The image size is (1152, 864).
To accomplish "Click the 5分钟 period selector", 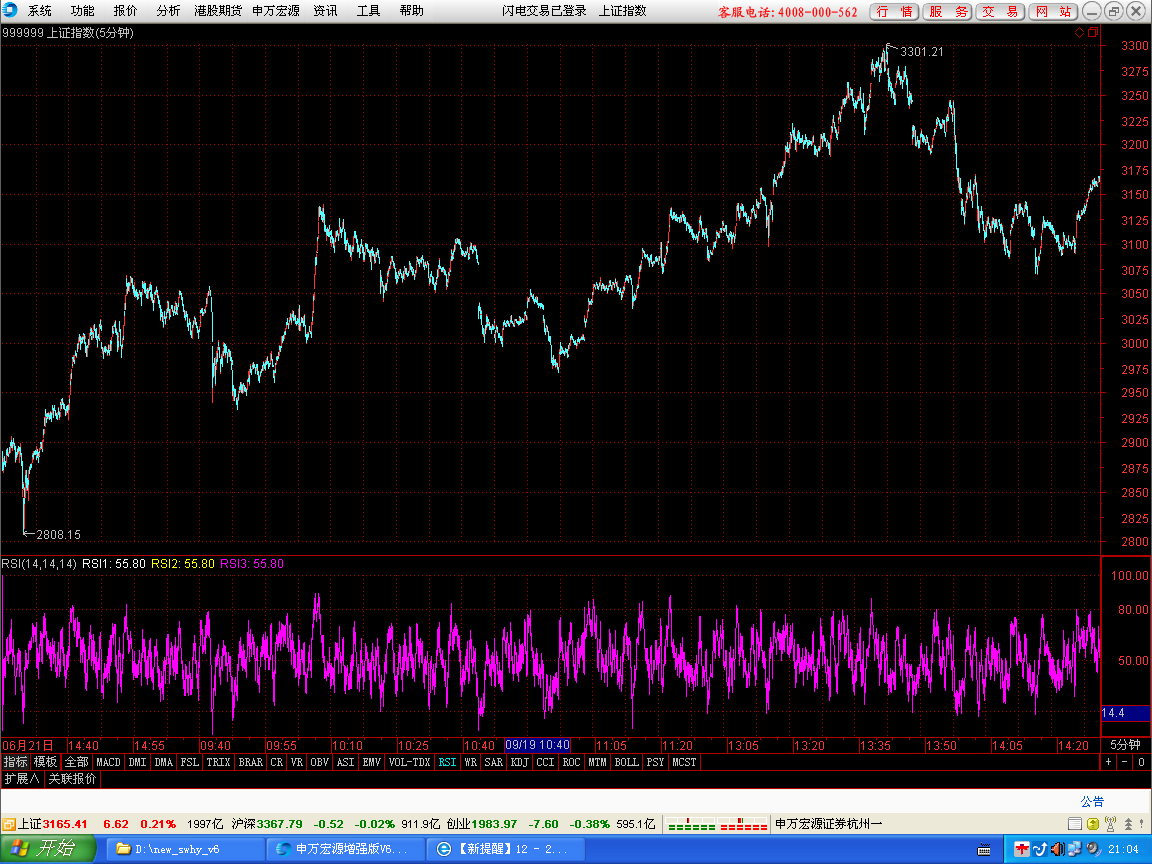I will point(1125,745).
